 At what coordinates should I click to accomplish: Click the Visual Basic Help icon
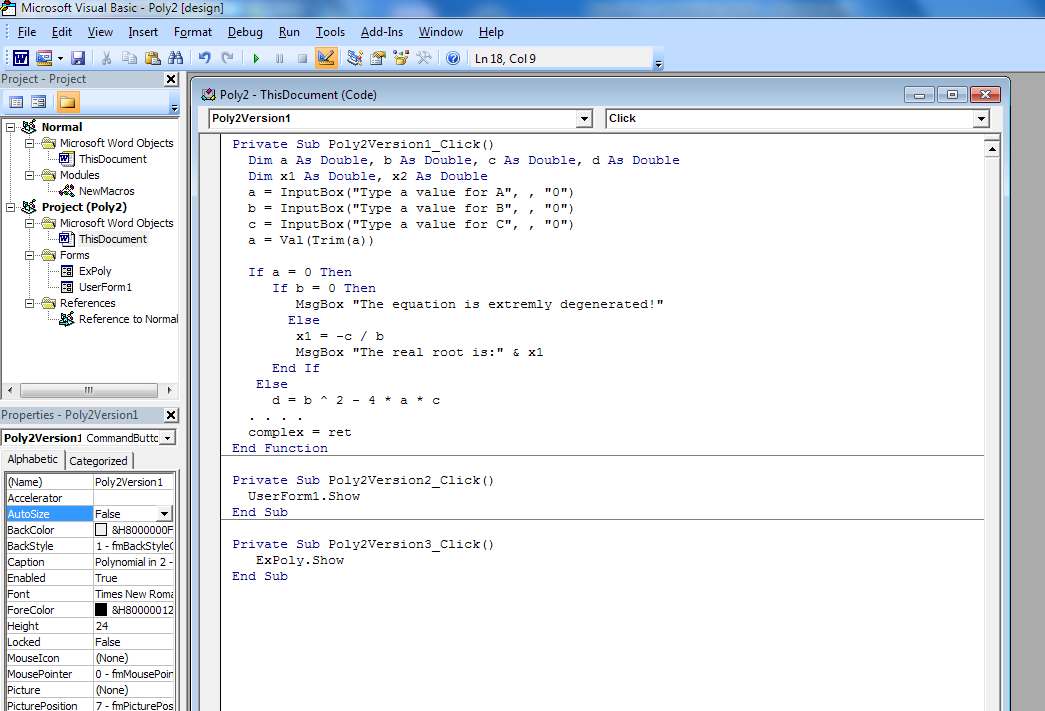click(x=453, y=58)
